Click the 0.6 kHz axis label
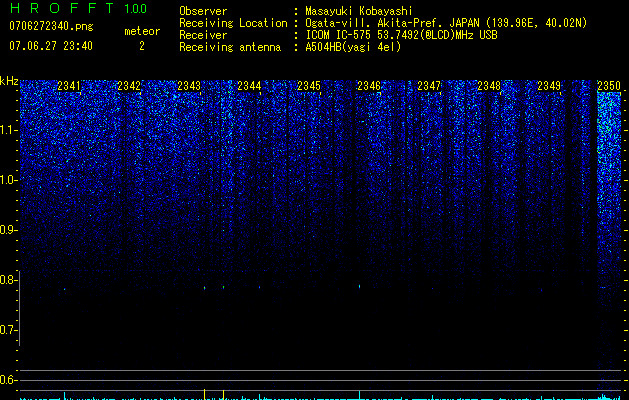This screenshot has width=629, height=400. 9,380
